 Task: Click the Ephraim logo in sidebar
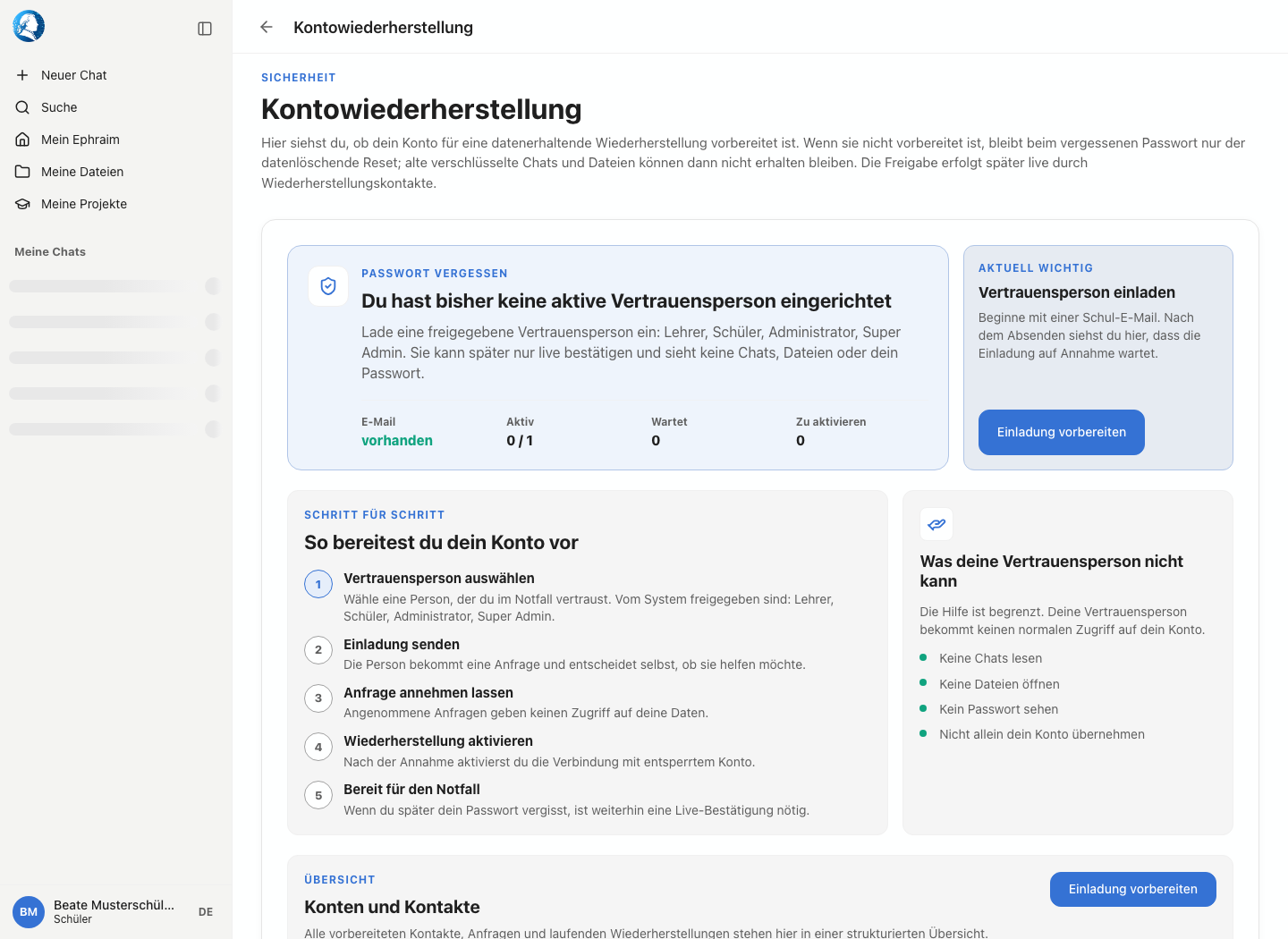(x=29, y=27)
